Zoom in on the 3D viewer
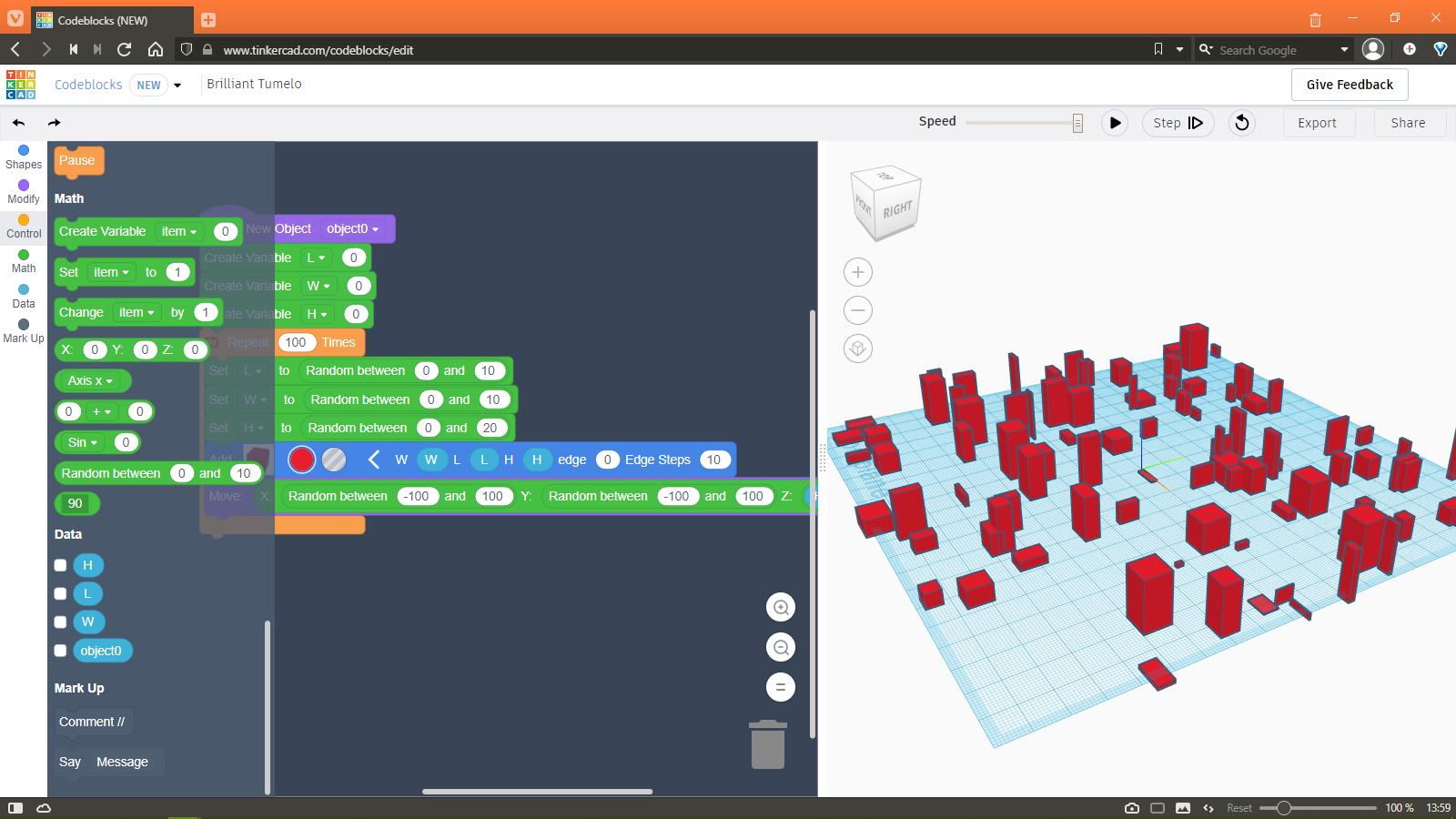1456x819 pixels. pos(858,272)
